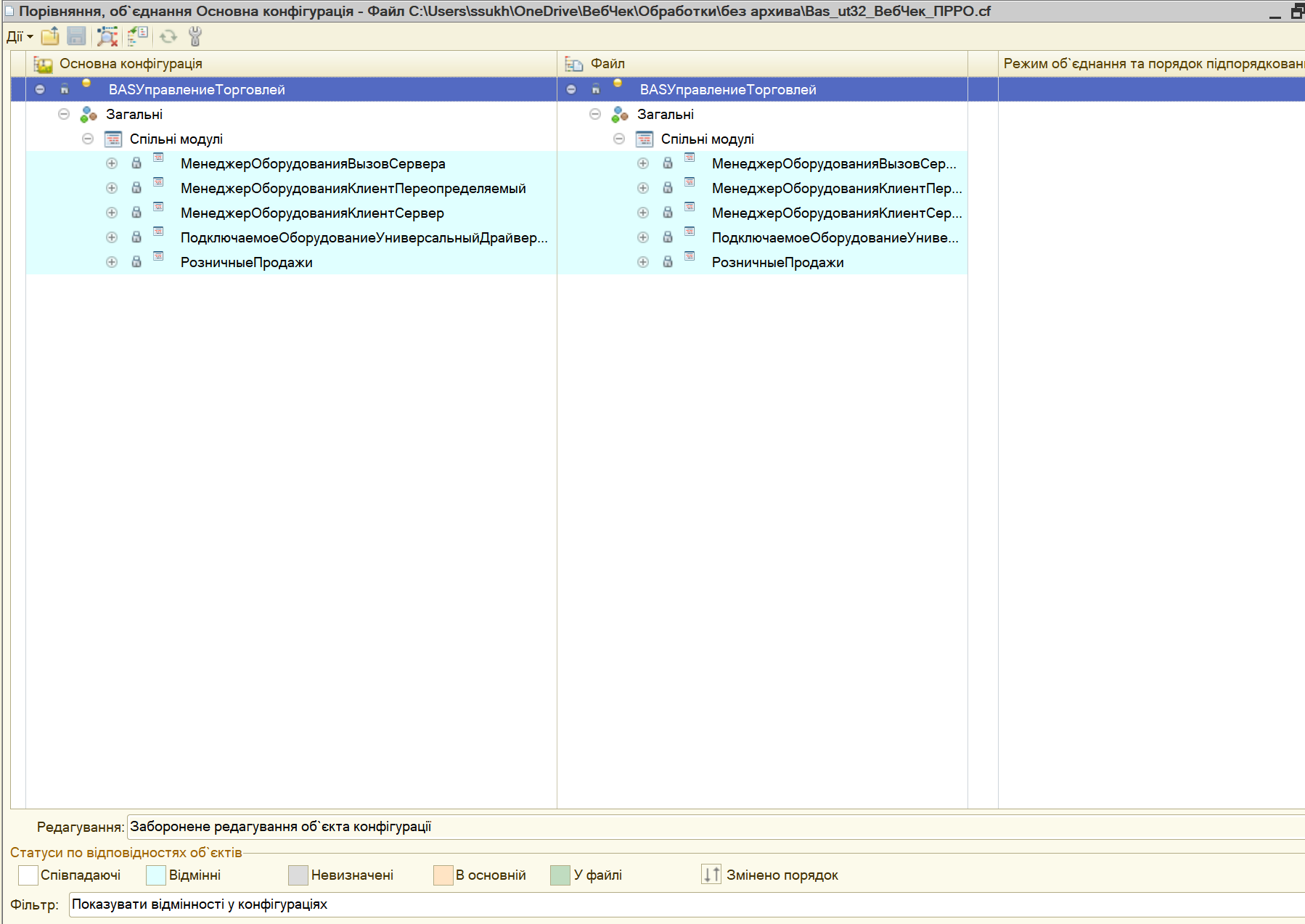Screen dimensions: 1305x924
Task: Click Загальні icon in main configuration
Action: [89, 115]
